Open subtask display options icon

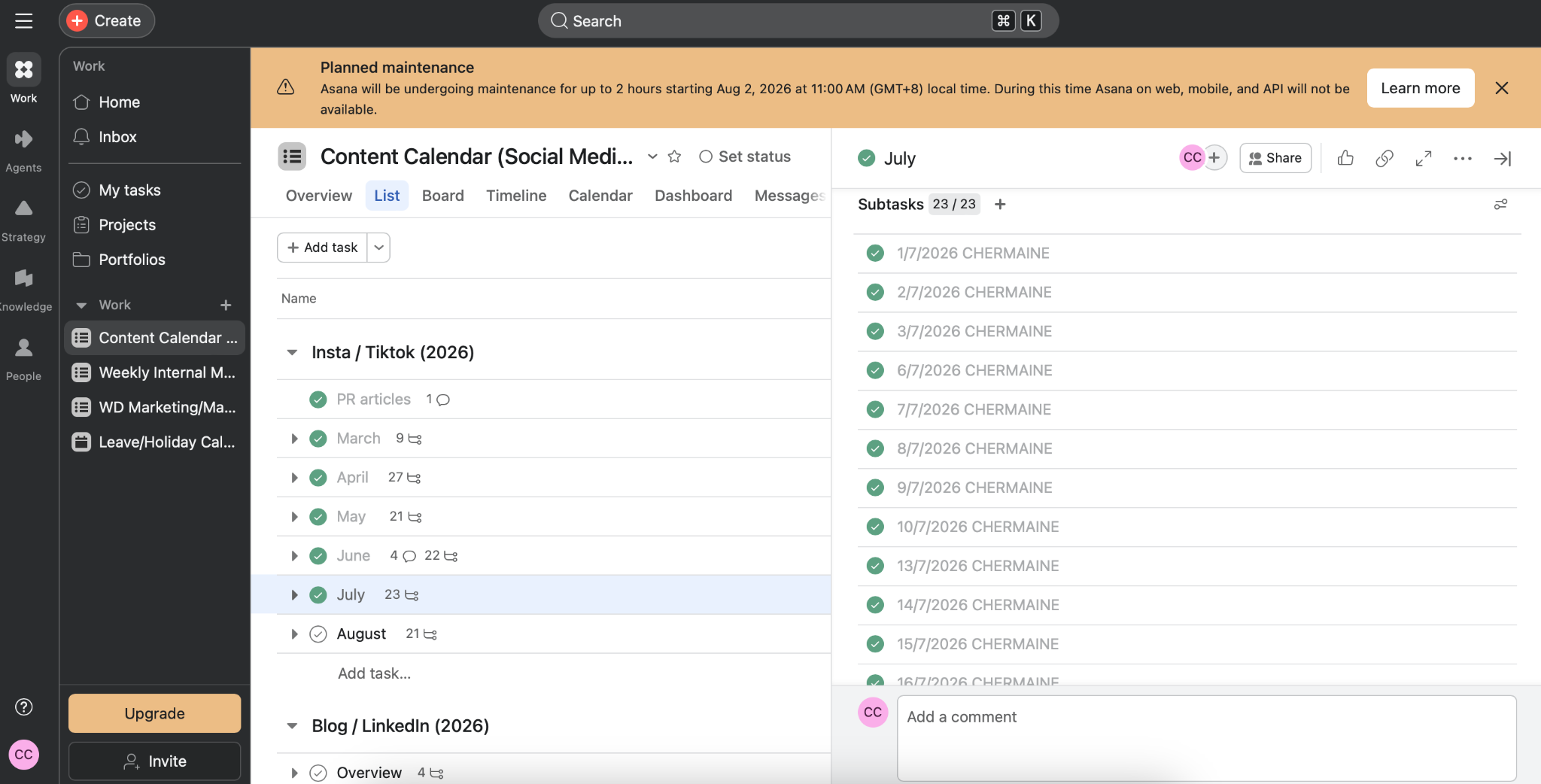tap(1500, 204)
